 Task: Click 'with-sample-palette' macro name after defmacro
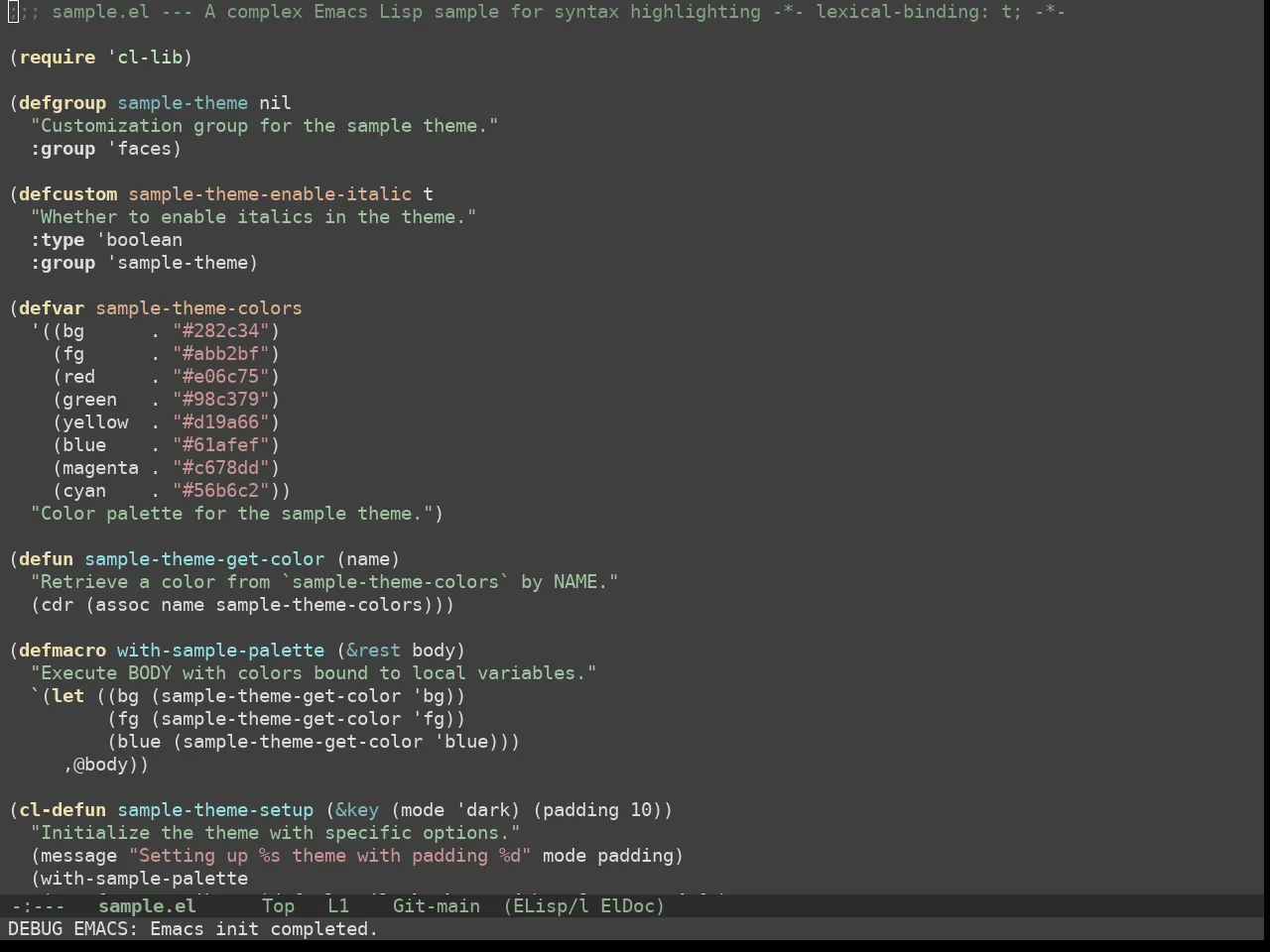220,651
